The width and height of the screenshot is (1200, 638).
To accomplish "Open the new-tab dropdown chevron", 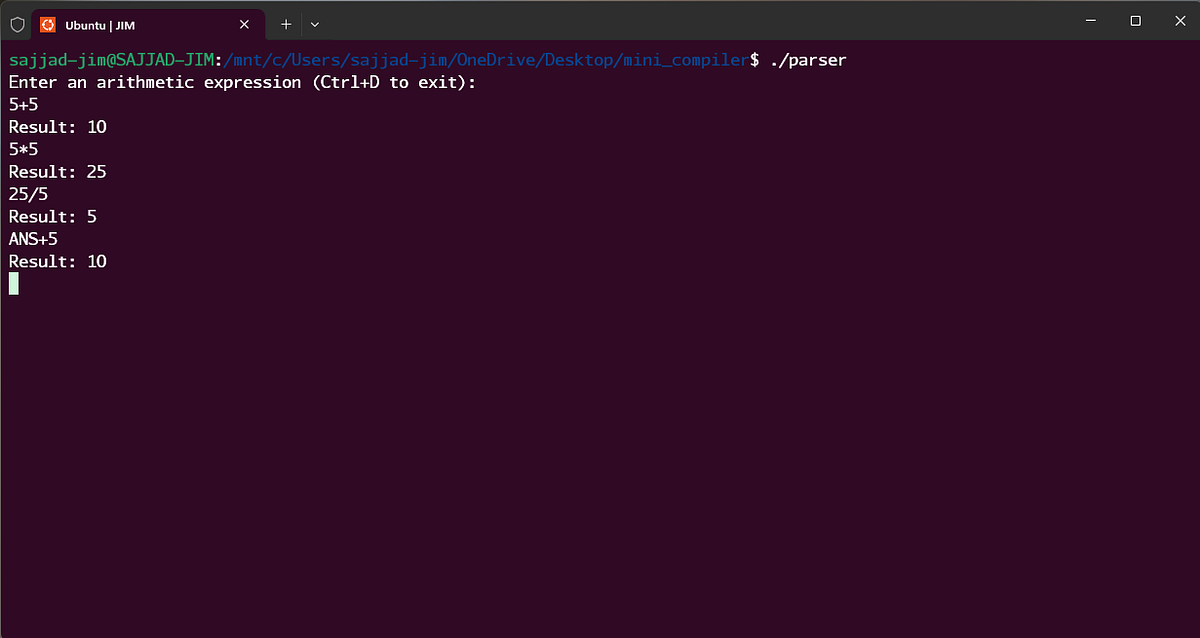I will (314, 23).
